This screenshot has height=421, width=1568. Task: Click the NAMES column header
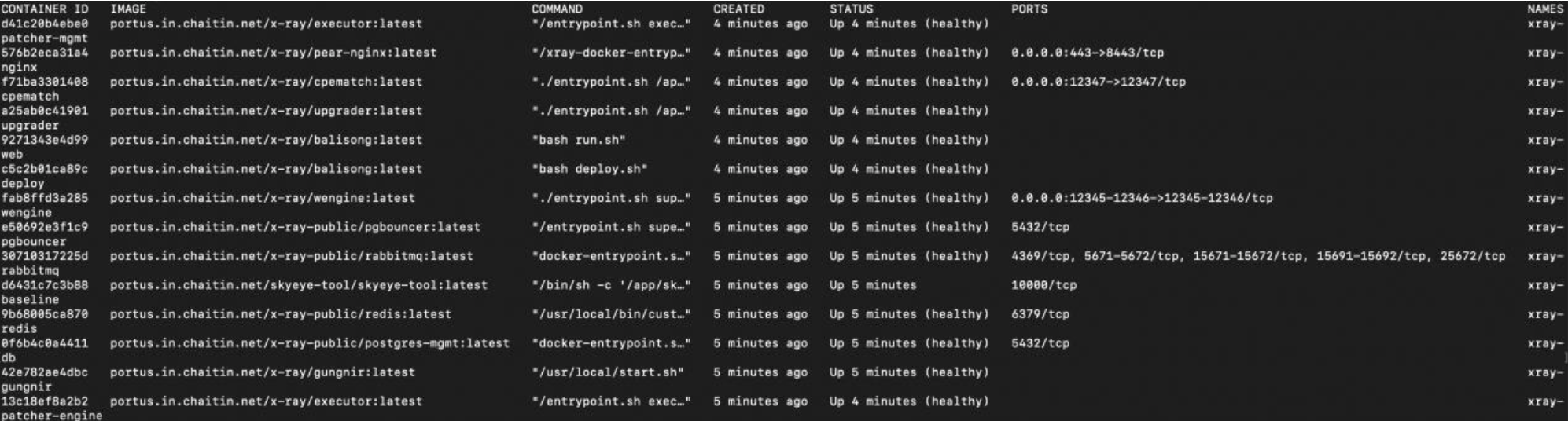tap(1544, 9)
